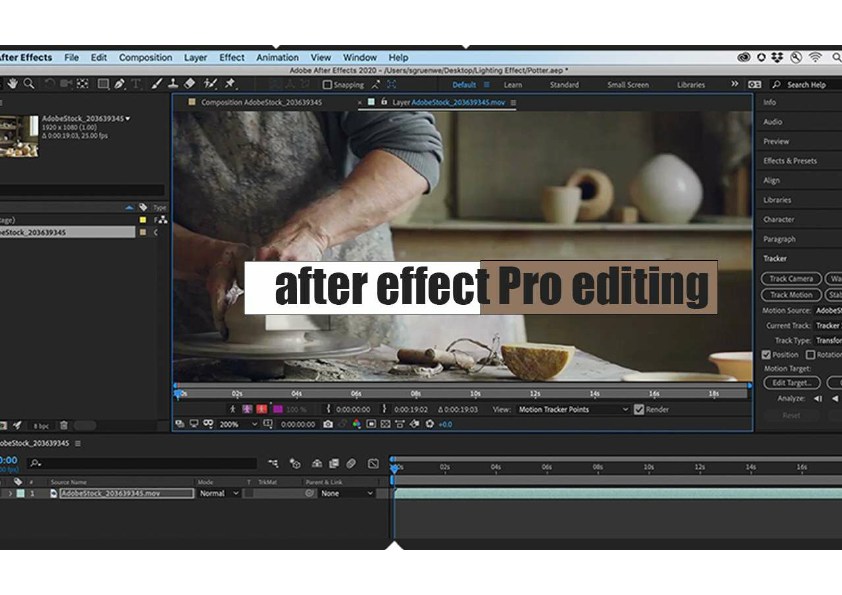Select the Roto Brush tool
842x595 pixels.
tap(210, 84)
